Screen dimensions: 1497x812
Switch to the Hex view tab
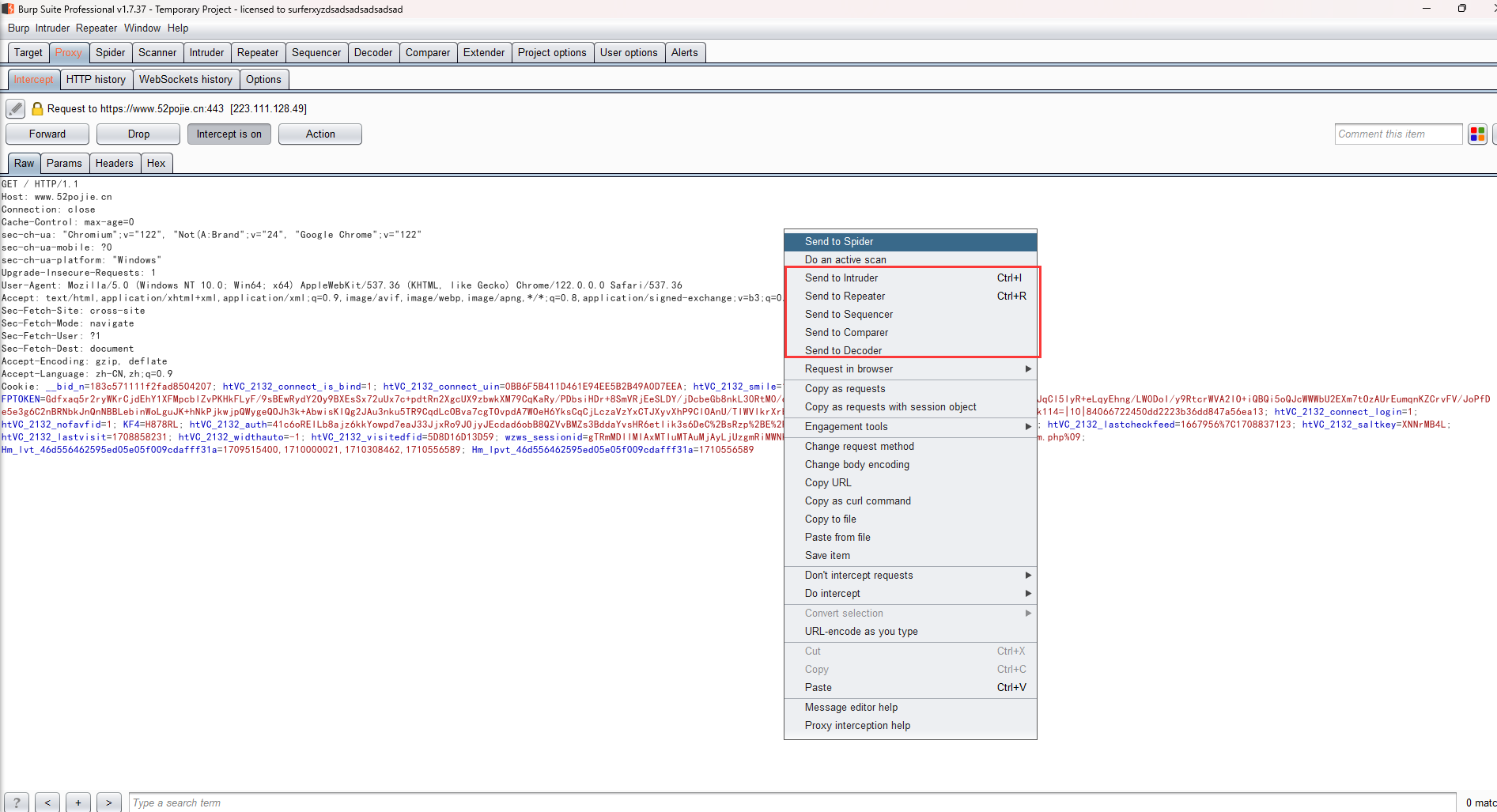tap(157, 164)
